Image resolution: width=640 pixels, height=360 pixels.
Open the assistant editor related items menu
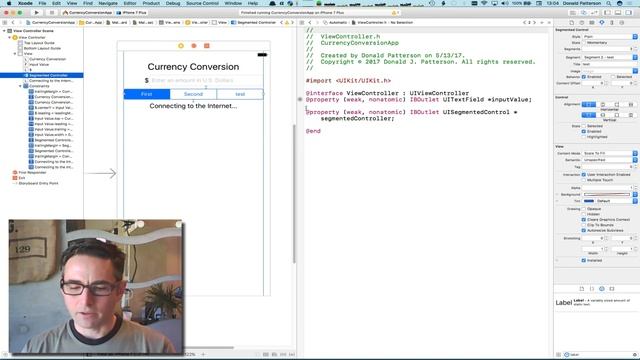click(x=302, y=22)
